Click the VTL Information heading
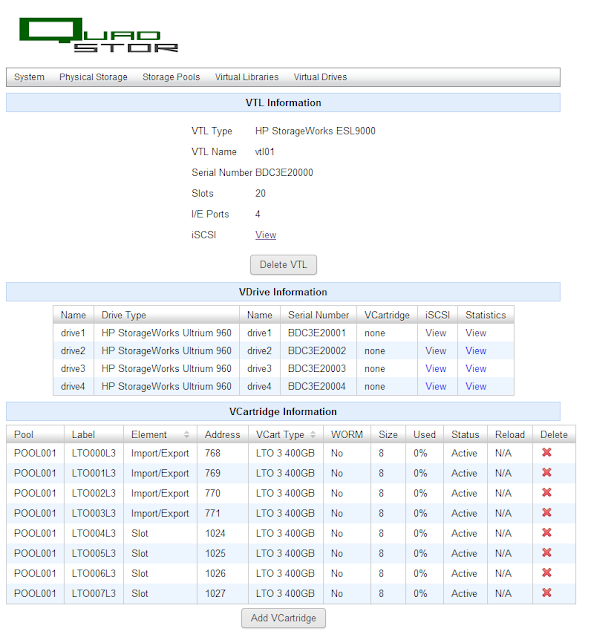Image resolution: width=591 pixels, height=640 pixels. pyautogui.click(x=283, y=103)
